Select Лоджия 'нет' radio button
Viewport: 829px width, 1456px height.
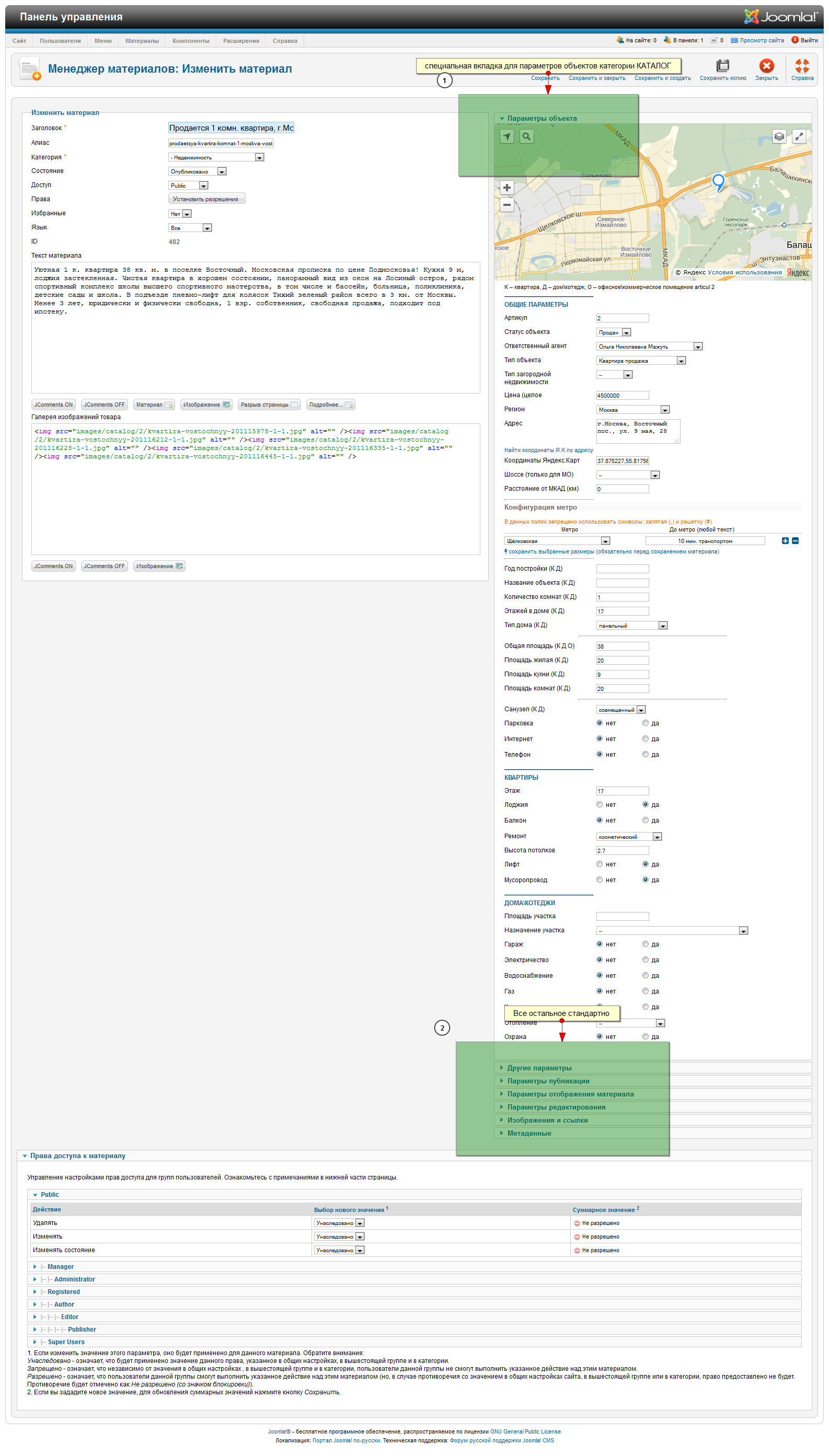(599, 804)
